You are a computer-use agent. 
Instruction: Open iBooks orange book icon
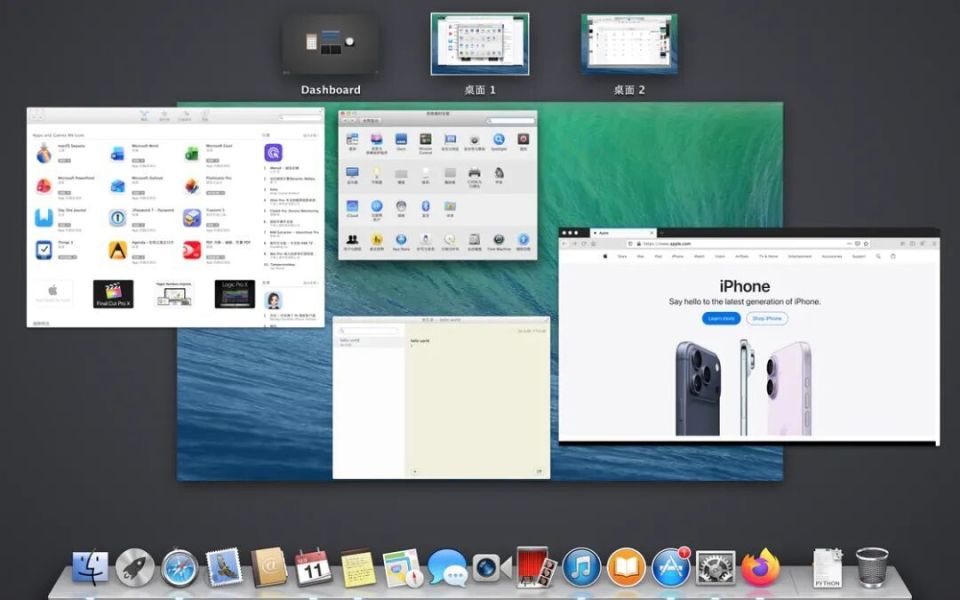tap(626, 568)
